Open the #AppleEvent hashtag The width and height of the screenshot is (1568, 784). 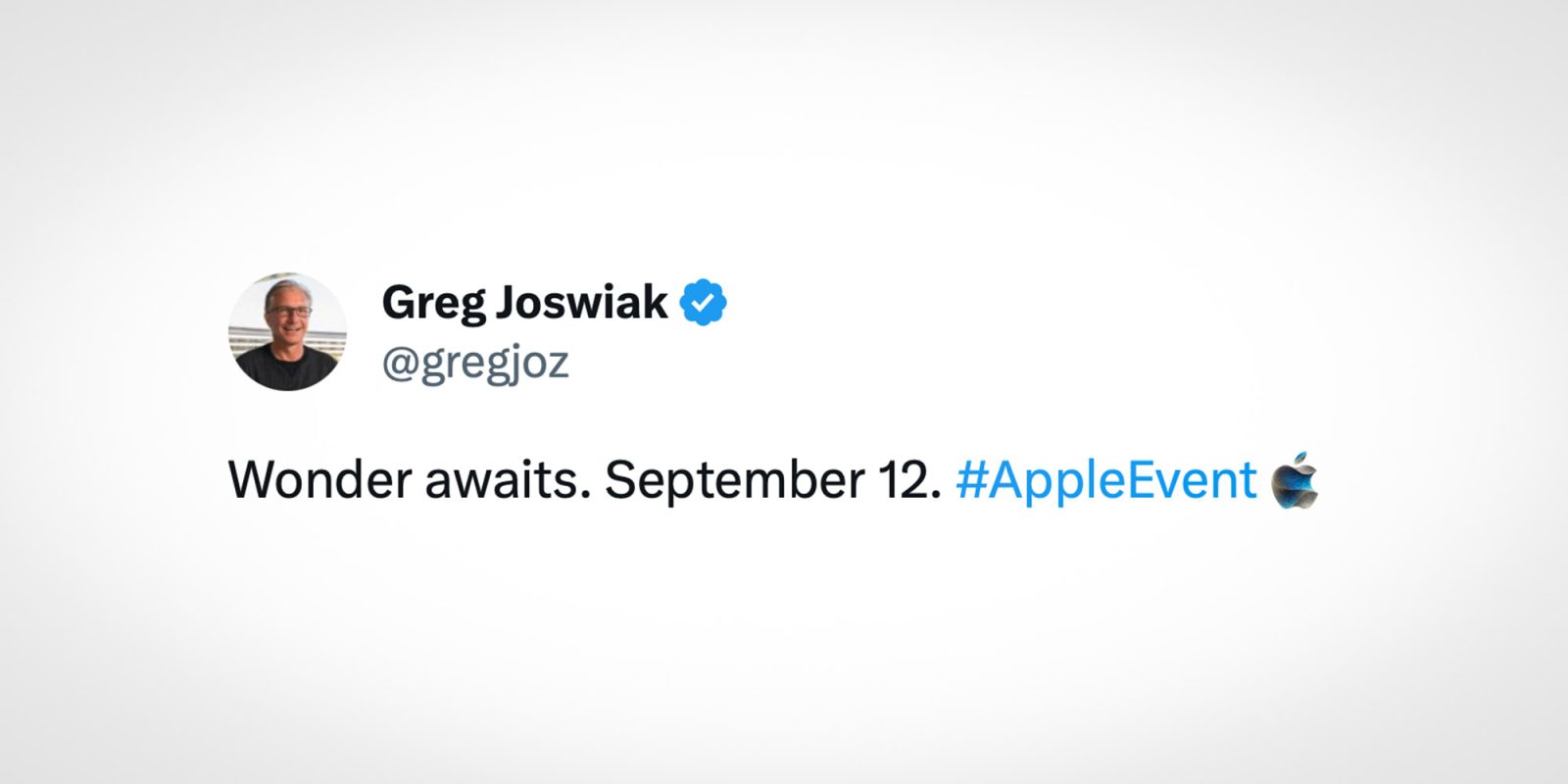point(1105,481)
